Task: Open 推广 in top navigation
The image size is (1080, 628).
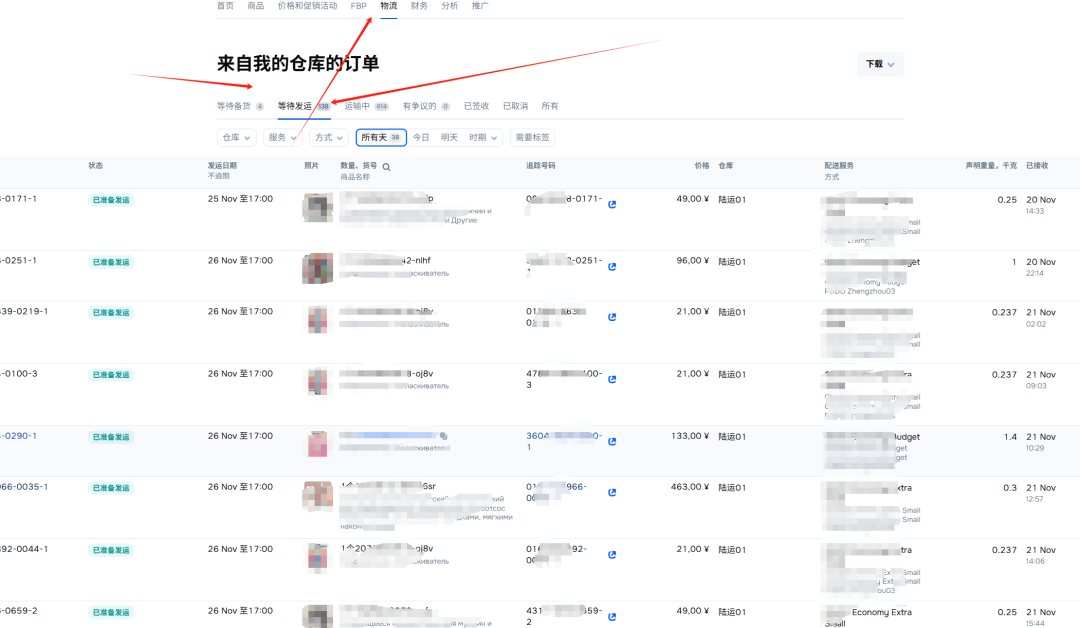Action: [x=480, y=6]
